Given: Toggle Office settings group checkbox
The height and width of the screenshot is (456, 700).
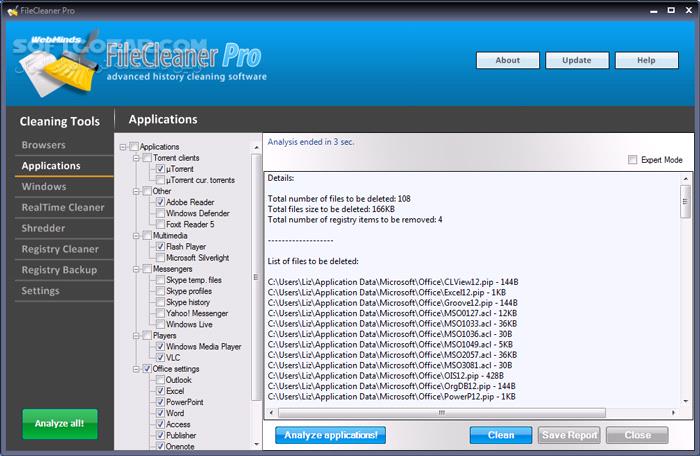Looking at the screenshot, I should (x=147, y=369).
